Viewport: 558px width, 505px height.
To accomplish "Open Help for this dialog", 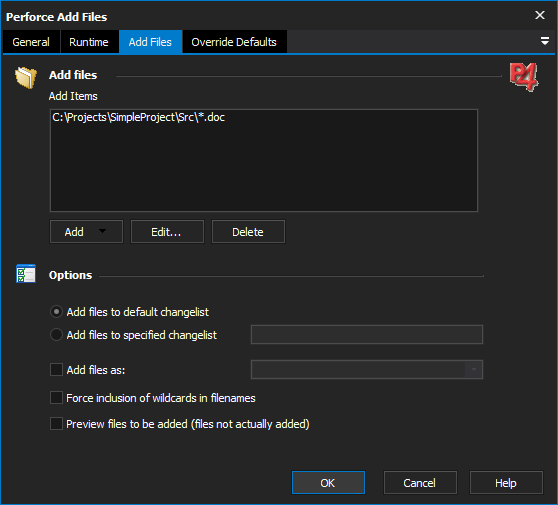I will tap(506, 483).
